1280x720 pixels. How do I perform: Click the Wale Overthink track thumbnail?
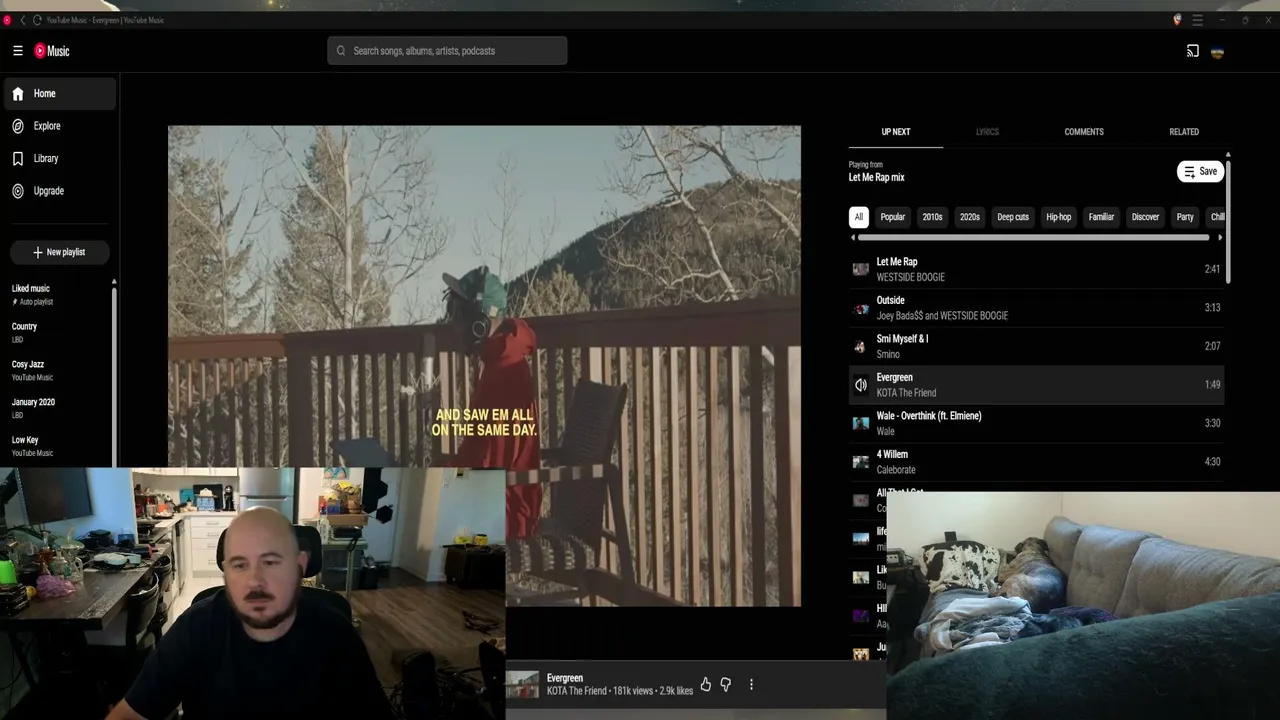click(860, 423)
